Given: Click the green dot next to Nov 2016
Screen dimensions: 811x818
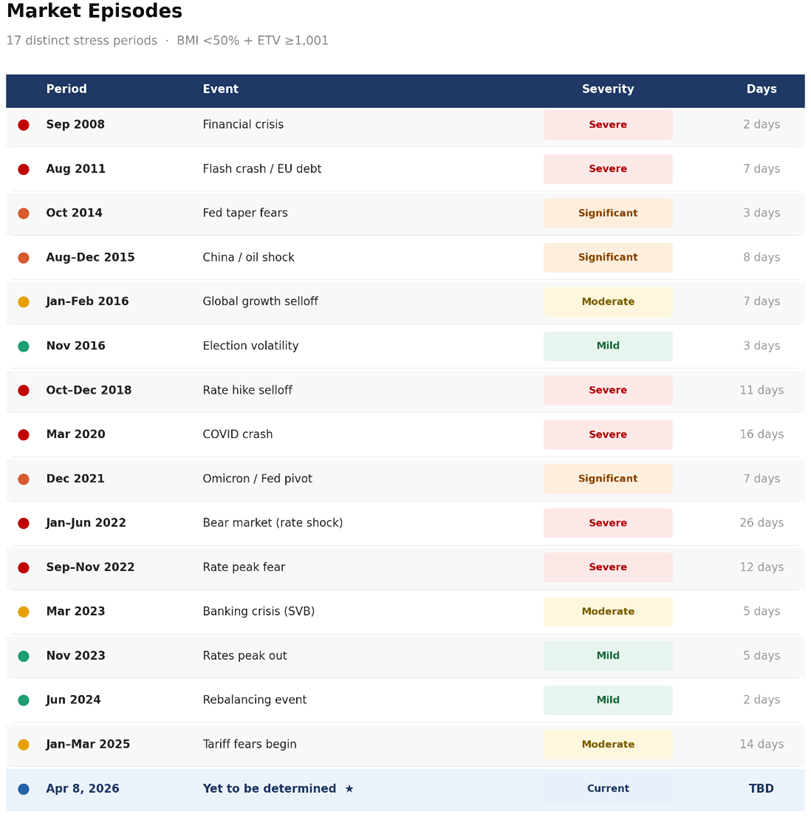Looking at the screenshot, I should point(23,345).
